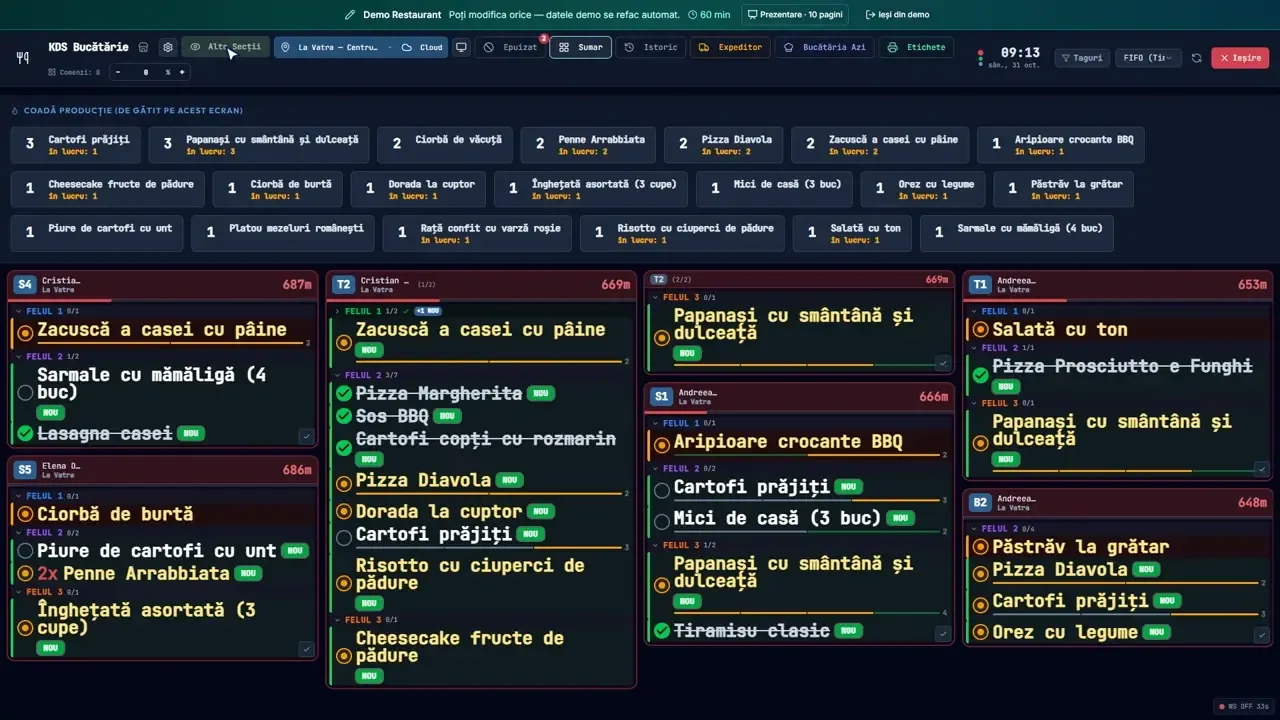Click the red Ieșire button
The height and width of the screenshot is (720, 1280).
tap(1240, 58)
